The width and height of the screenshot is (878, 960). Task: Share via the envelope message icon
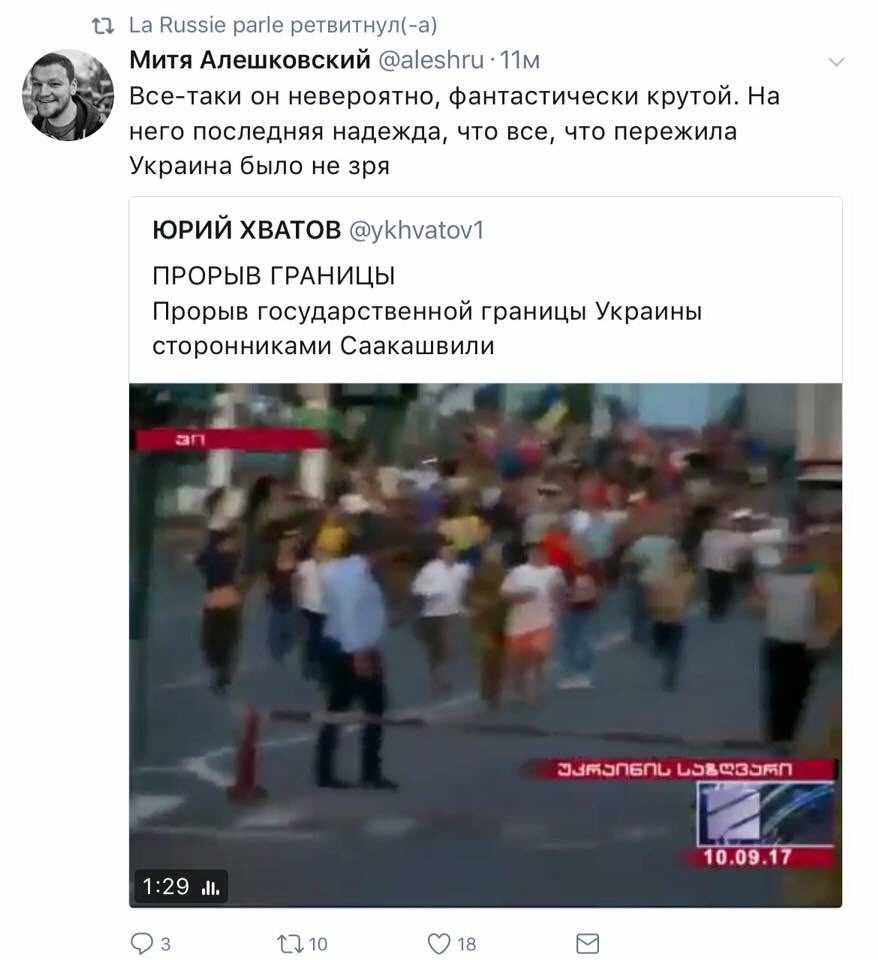[588, 943]
